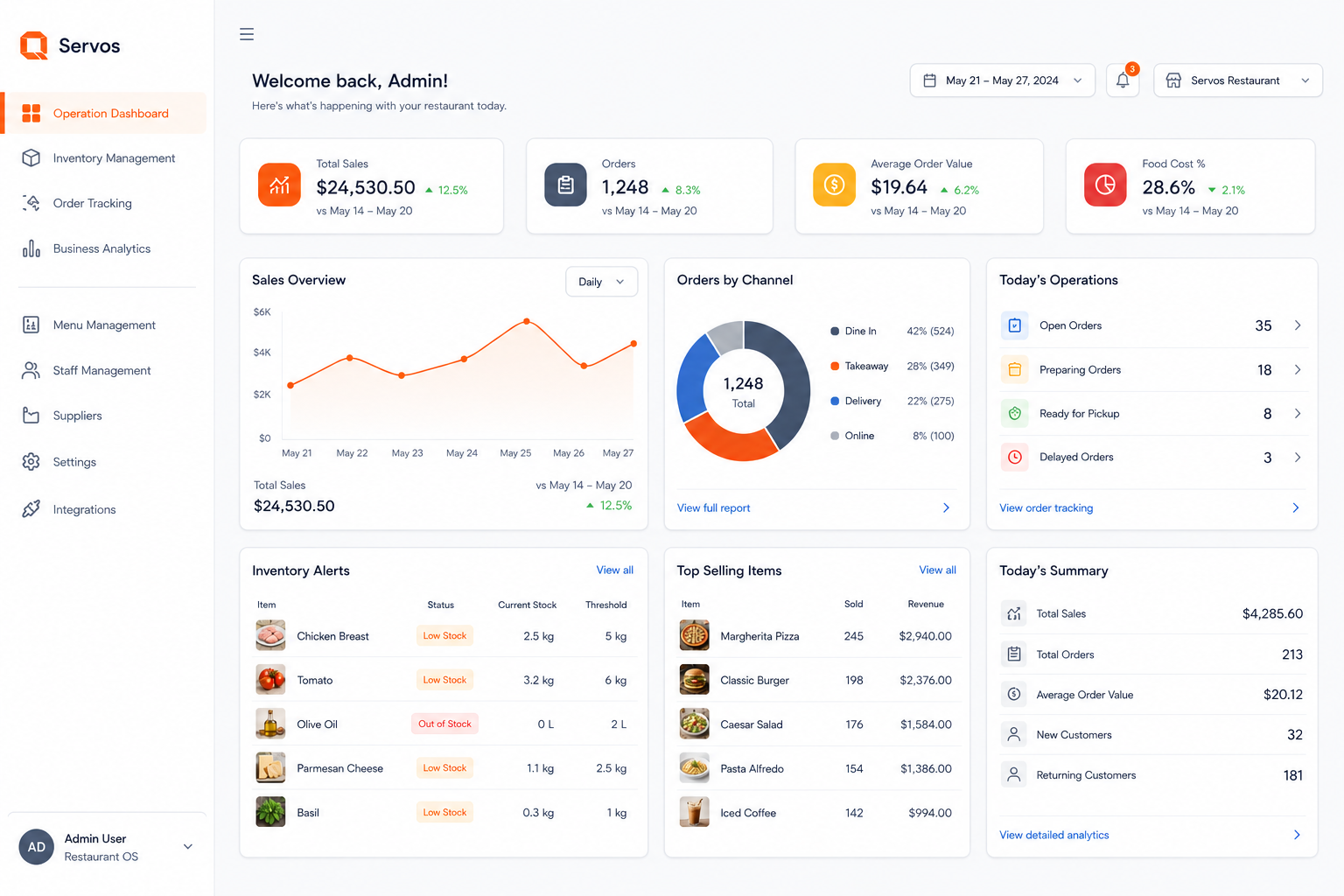The image size is (1344, 896).
Task: Expand the Delayed Orders row chevron
Action: (1298, 458)
